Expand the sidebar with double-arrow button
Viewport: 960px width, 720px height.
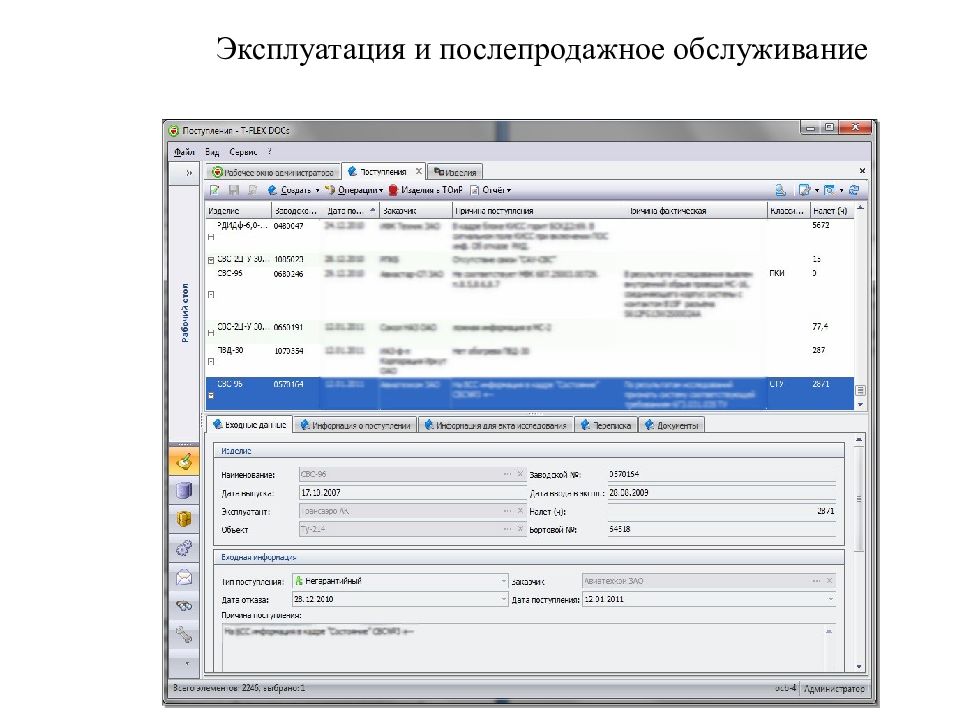189,173
